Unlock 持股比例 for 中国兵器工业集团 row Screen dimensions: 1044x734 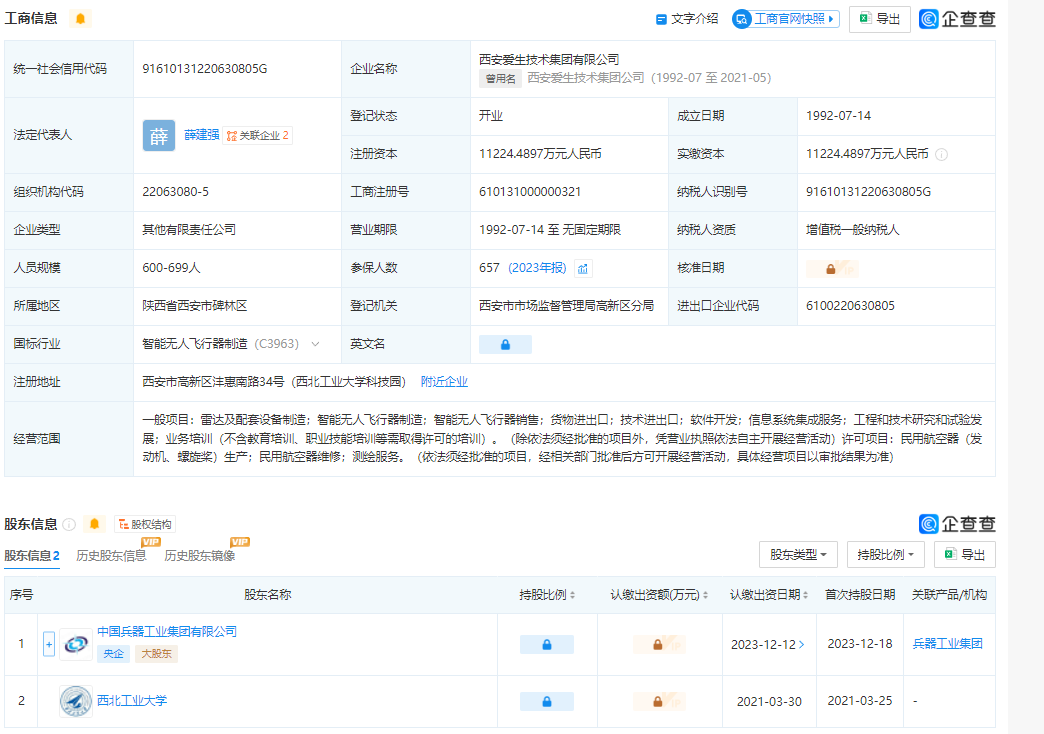547,645
